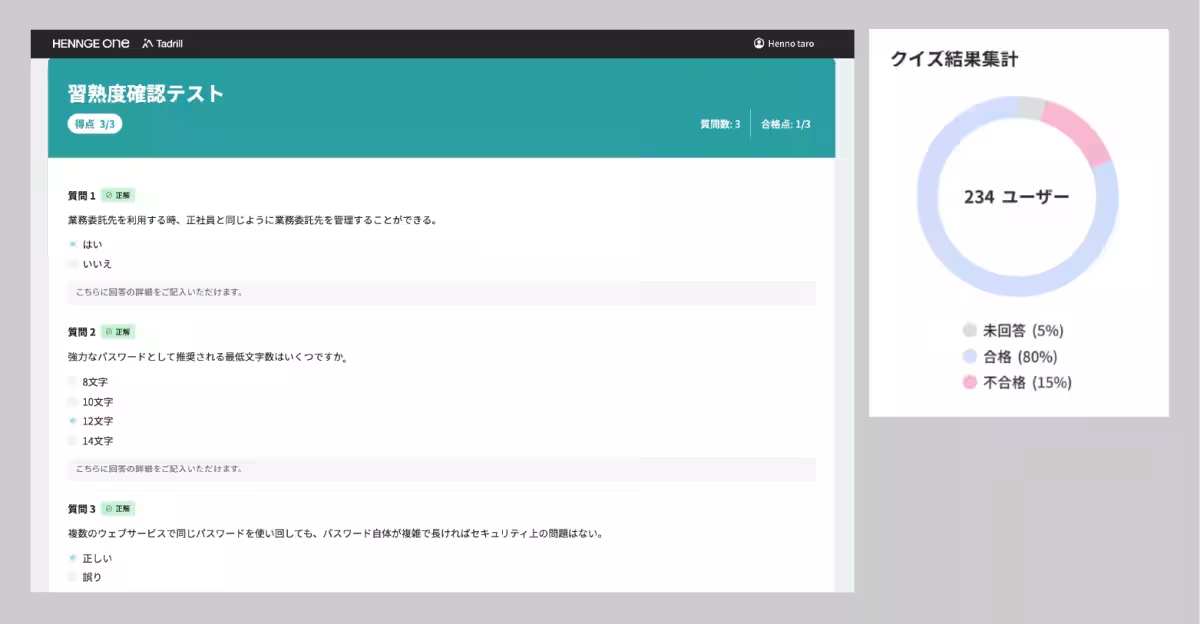Image resolution: width=1200 pixels, height=624 pixels.
Task: Open the Henno taro account menu
Action: coord(785,43)
